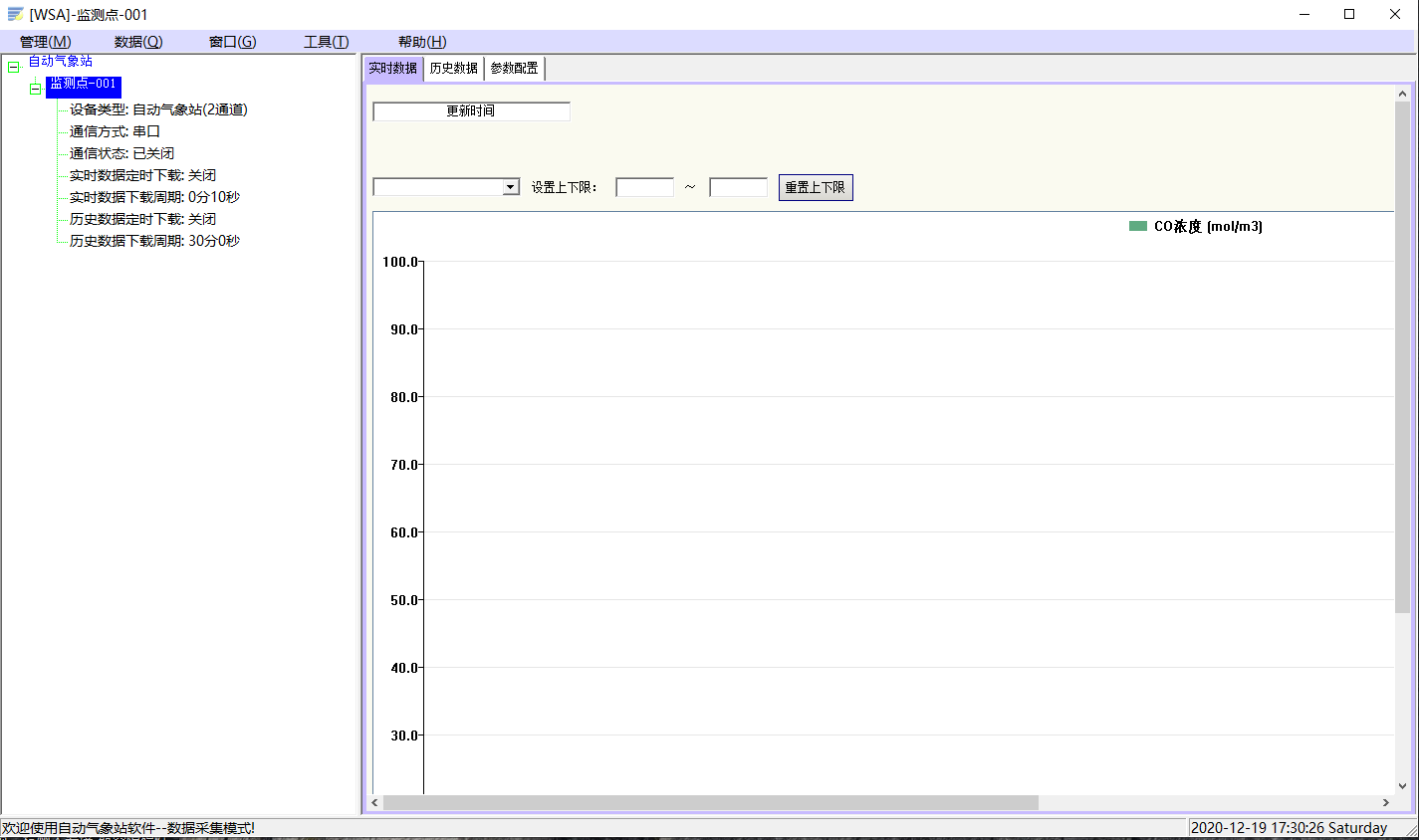Click the WSA app icon in title bar
This screenshot has height=840, width=1419.
15,14
